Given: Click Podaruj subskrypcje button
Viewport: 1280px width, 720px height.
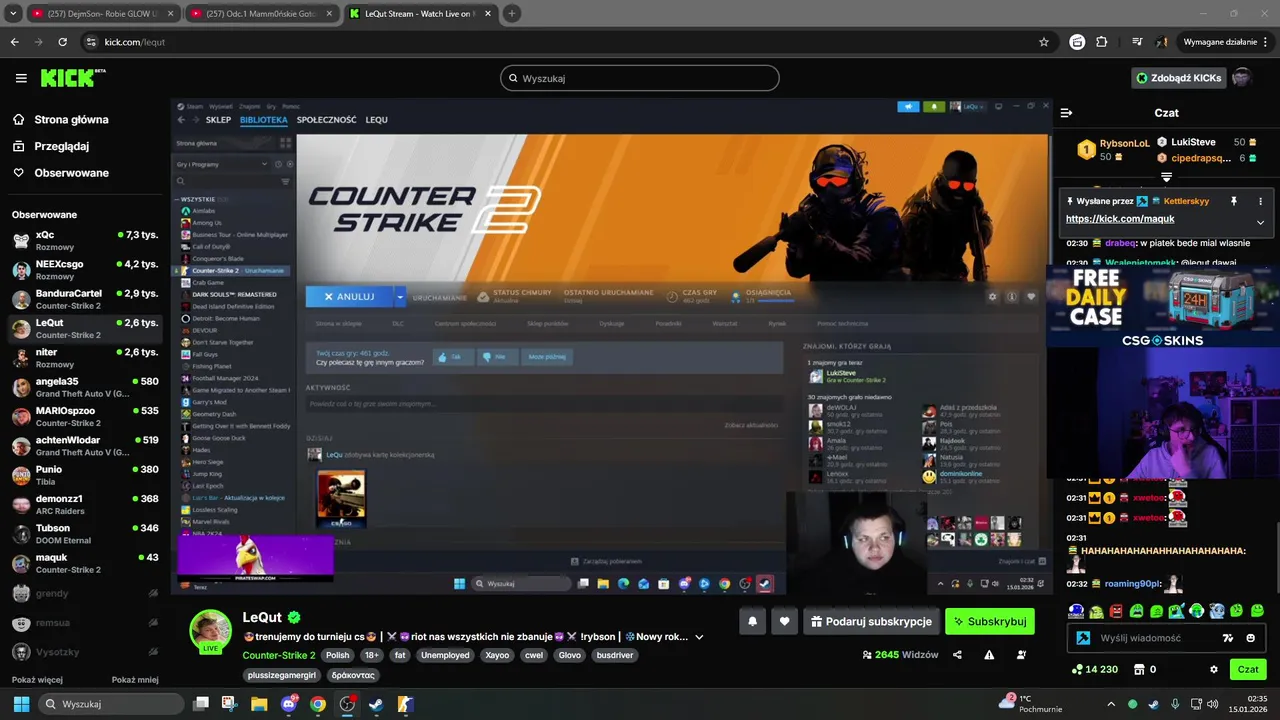Looking at the screenshot, I should pyautogui.click(x=871, y=621).
